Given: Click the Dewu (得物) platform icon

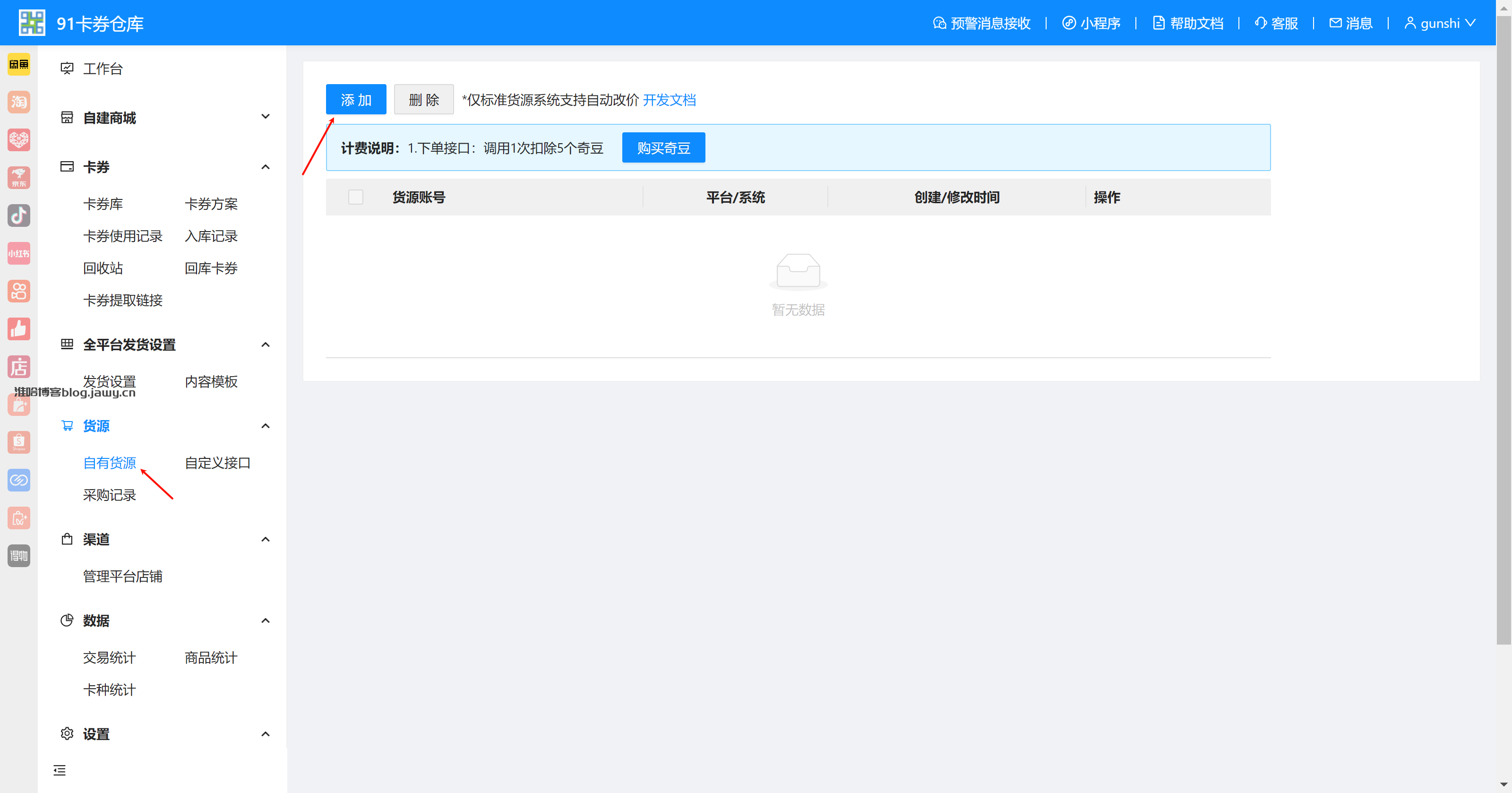Looking at the screenshot, I should click(19, 556).
